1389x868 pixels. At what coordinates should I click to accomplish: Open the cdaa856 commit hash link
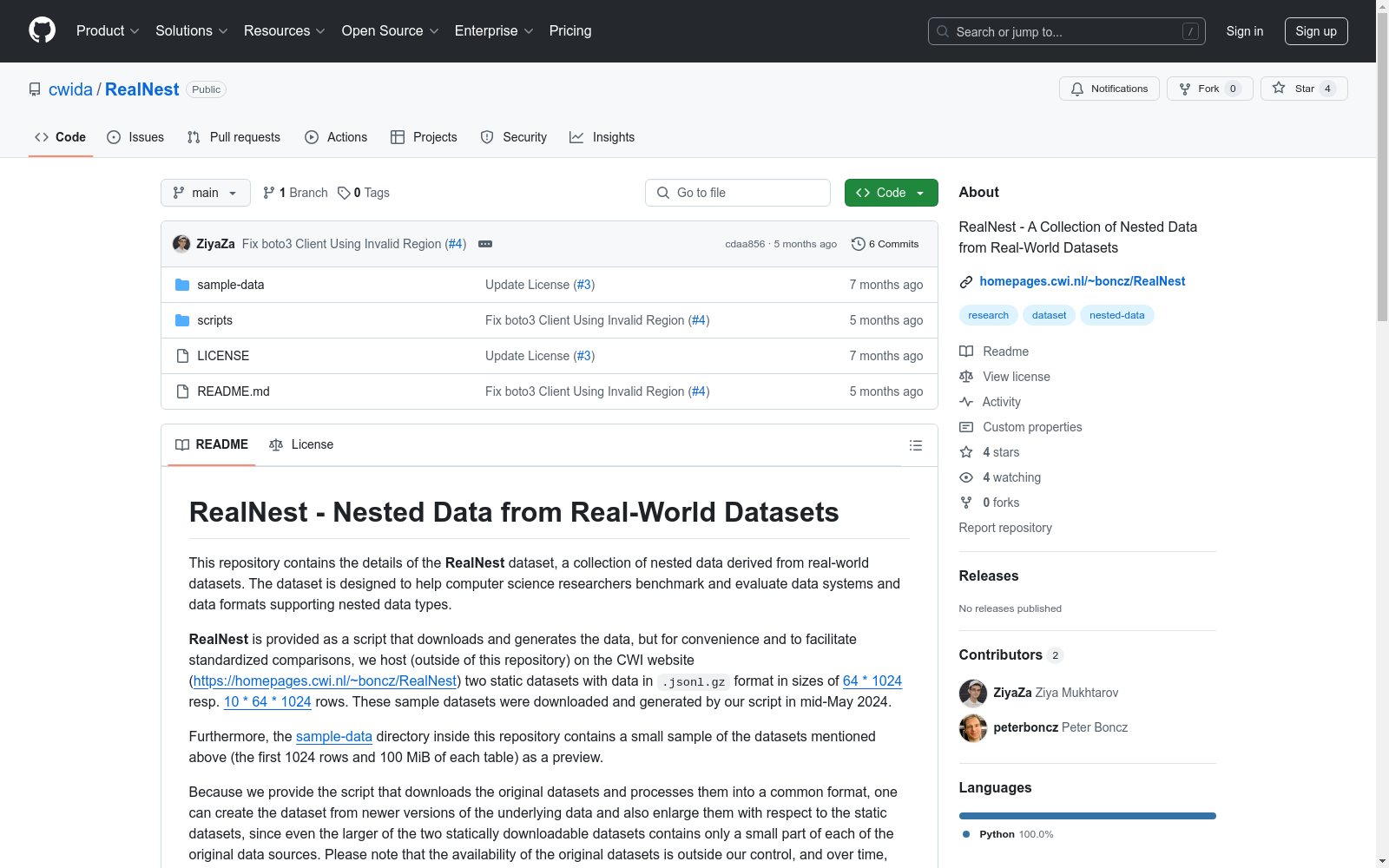point(746,244)
